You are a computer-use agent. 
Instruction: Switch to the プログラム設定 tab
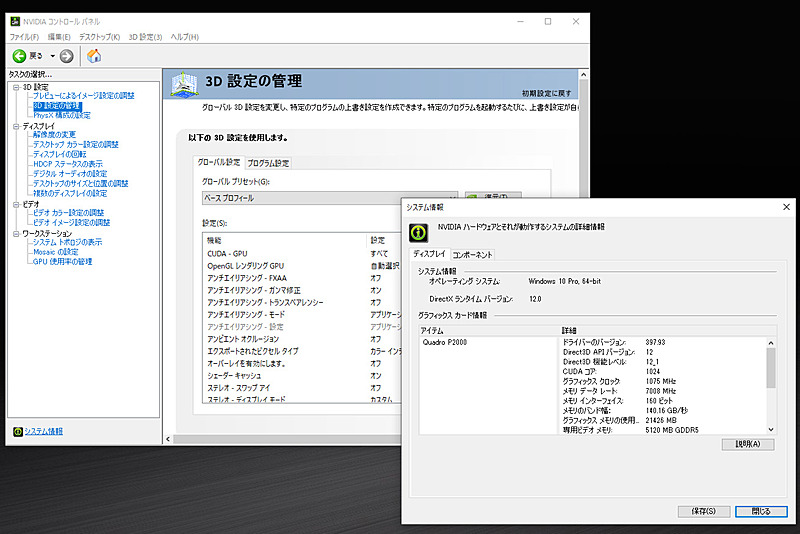click(268, 163)
